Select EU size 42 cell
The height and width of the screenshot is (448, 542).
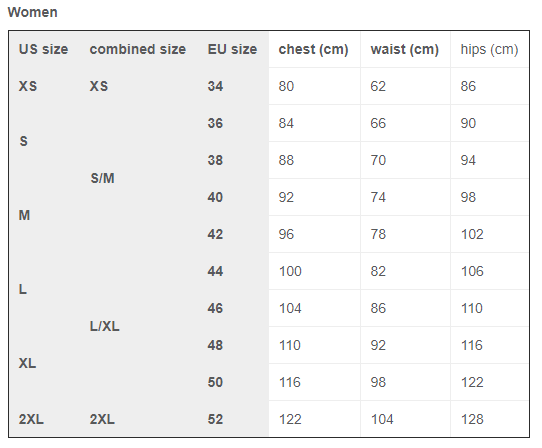[215, 234]
